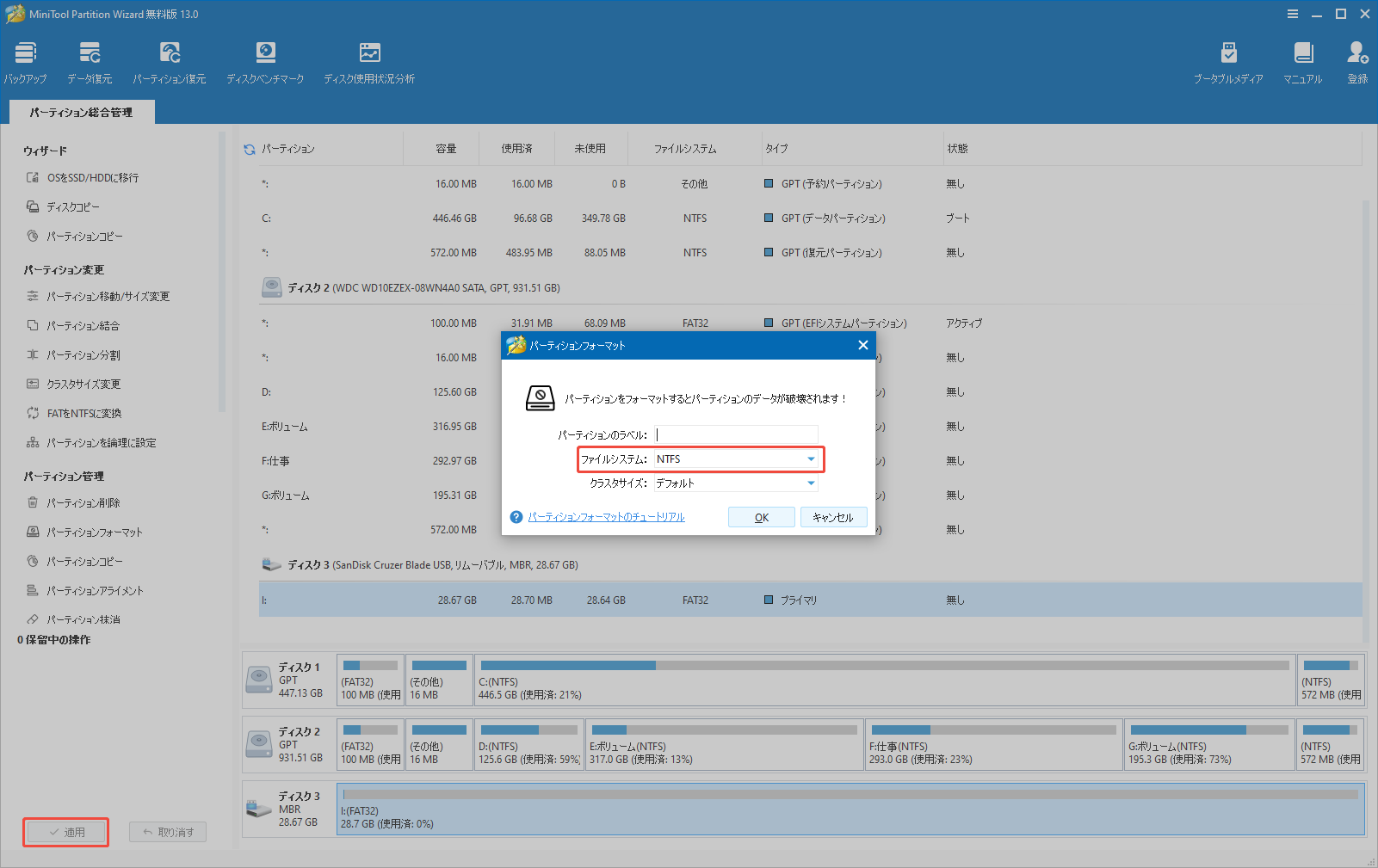1378x868 pixels.
Task: Open ディスクベンチマーク (Disk Benchmark)
Action: point(265,60)
